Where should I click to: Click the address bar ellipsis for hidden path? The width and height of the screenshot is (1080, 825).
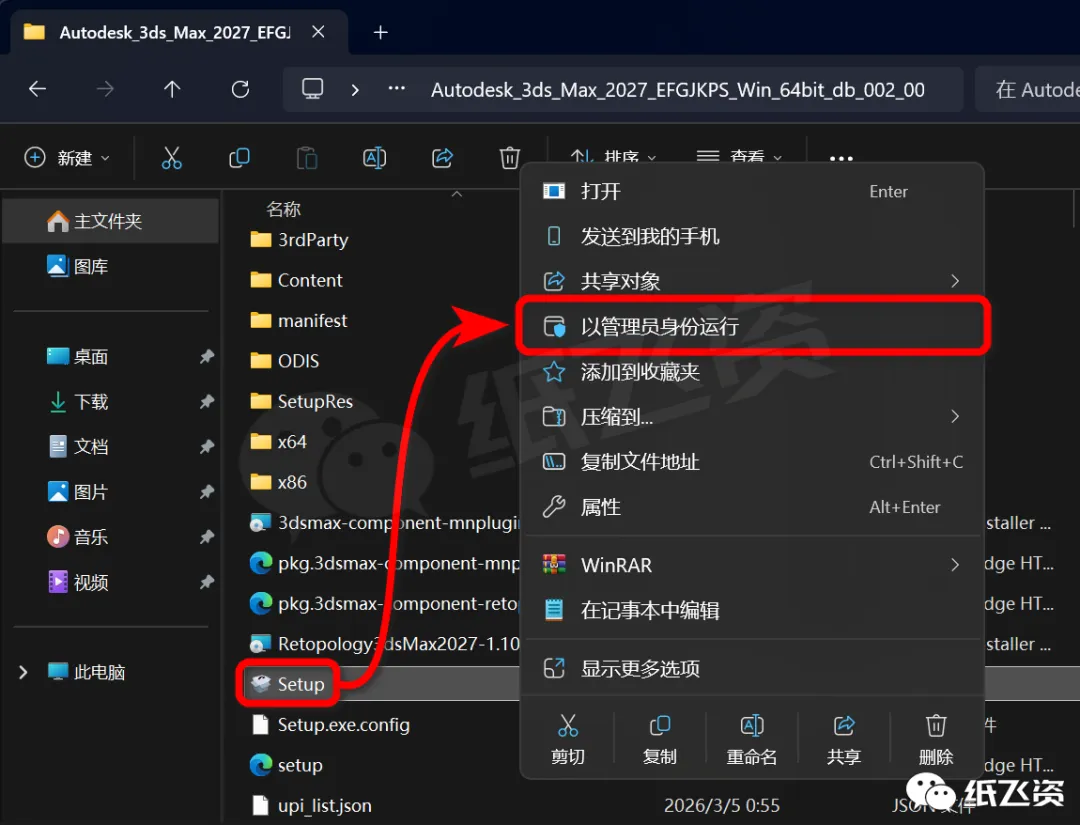coord(397,89)
